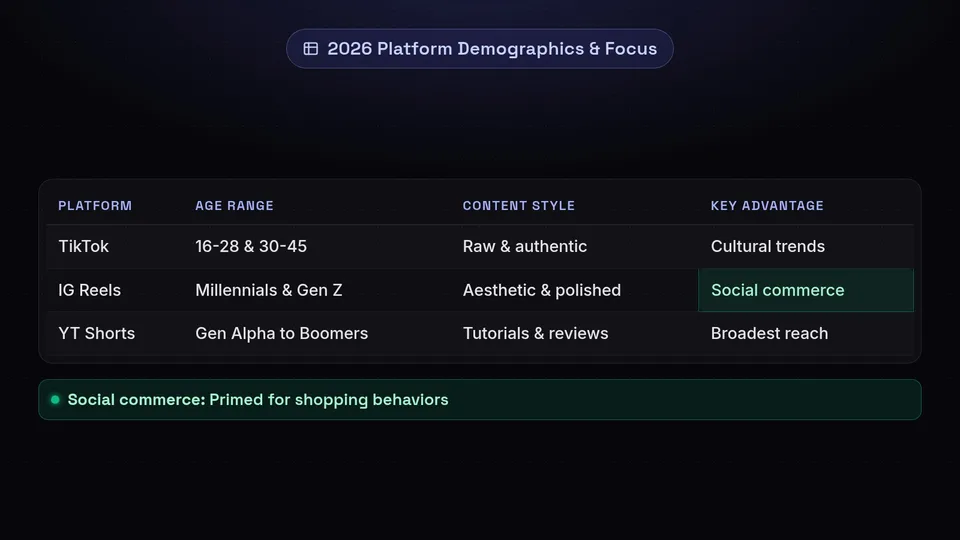The height and width of the screenshot is (540, 960).
Task: Click the KEY ADVANTAGE column header
Action: [x=767, y=206]
